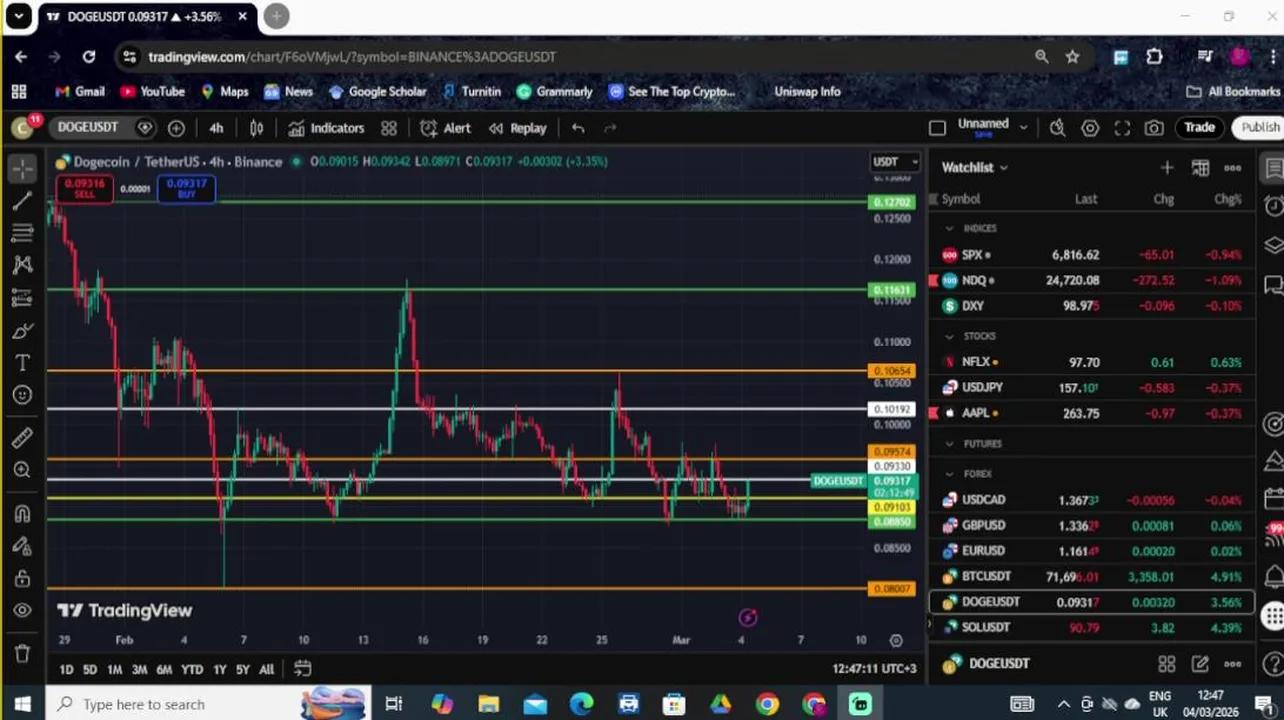
Task: Collapse the INDICES section
Action: click(x=950, y=228)
